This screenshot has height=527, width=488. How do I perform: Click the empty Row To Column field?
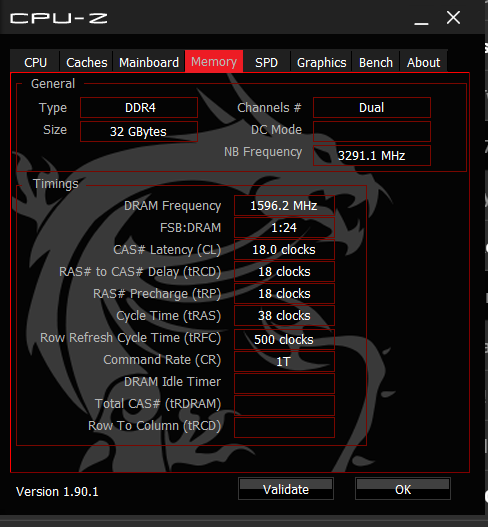click(284, 428)
